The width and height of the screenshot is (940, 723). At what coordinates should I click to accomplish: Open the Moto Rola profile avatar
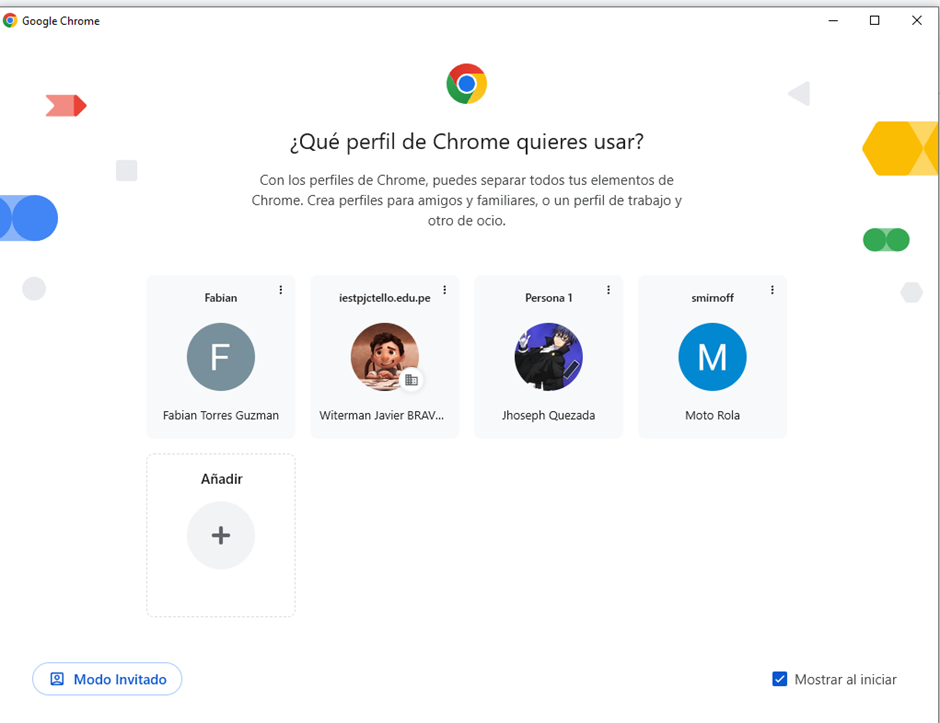click(712, 357)
